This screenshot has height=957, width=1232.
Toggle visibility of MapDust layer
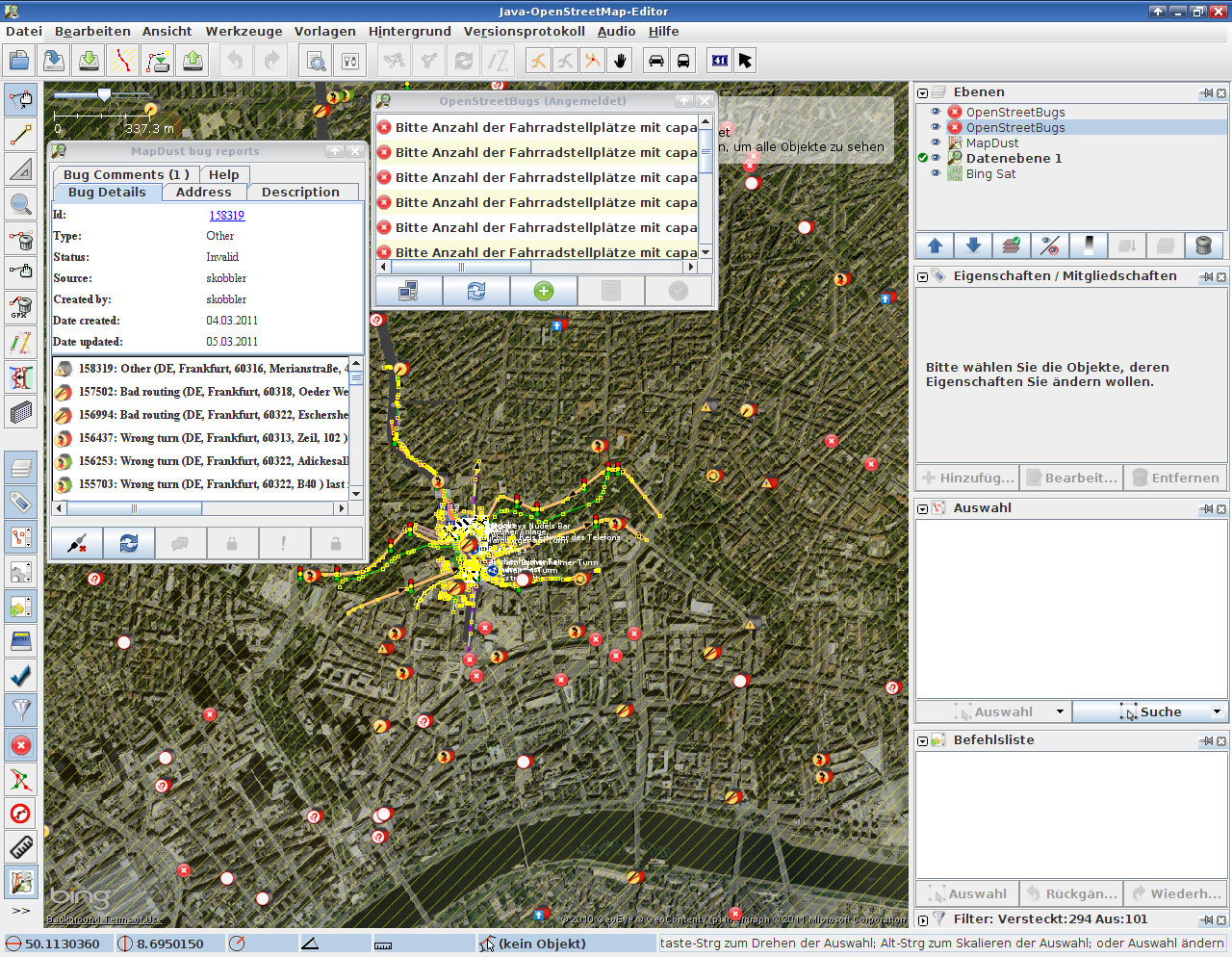click(935, 142)
